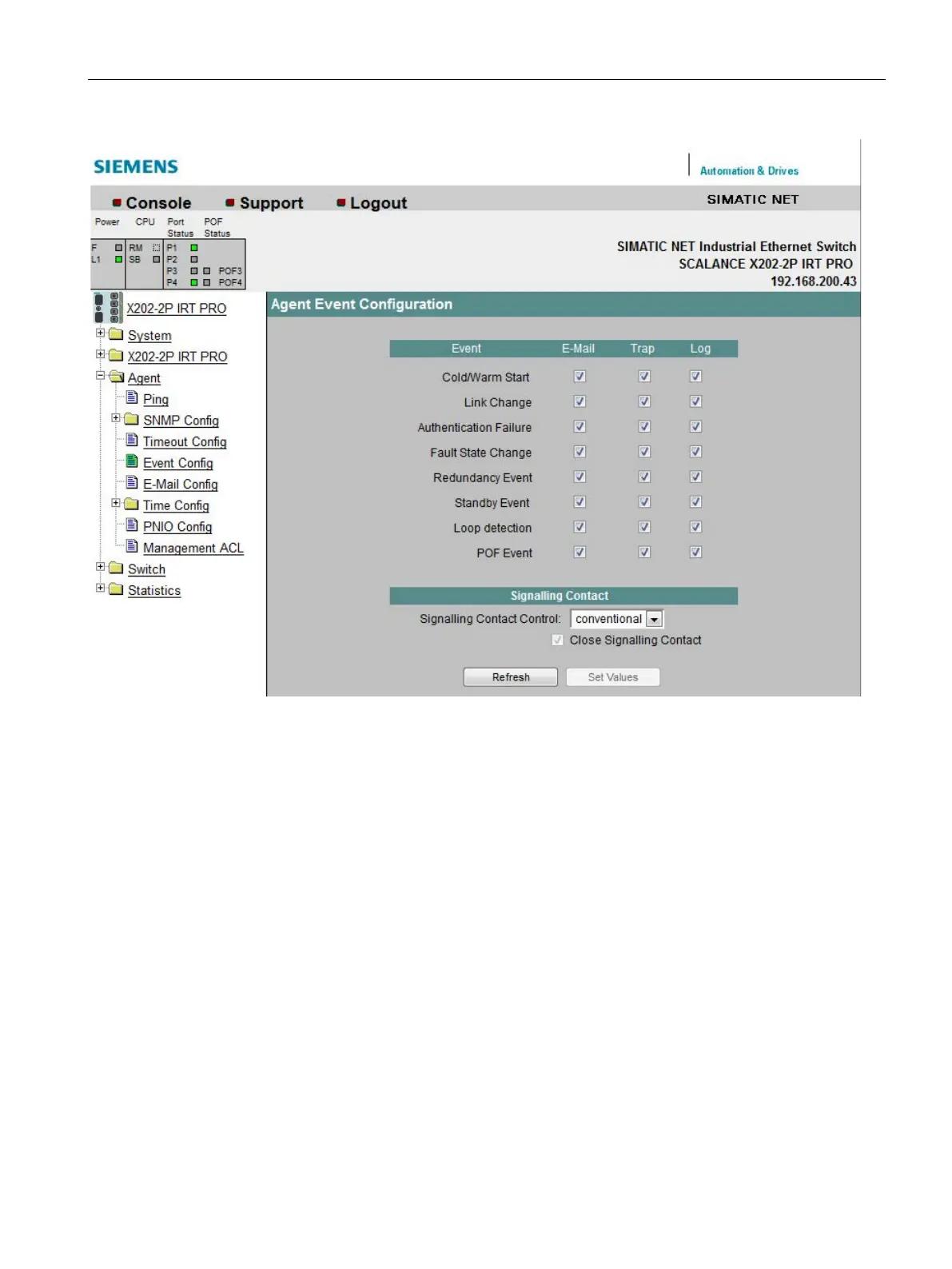Click the Ping page icon

tap(133, 397)
